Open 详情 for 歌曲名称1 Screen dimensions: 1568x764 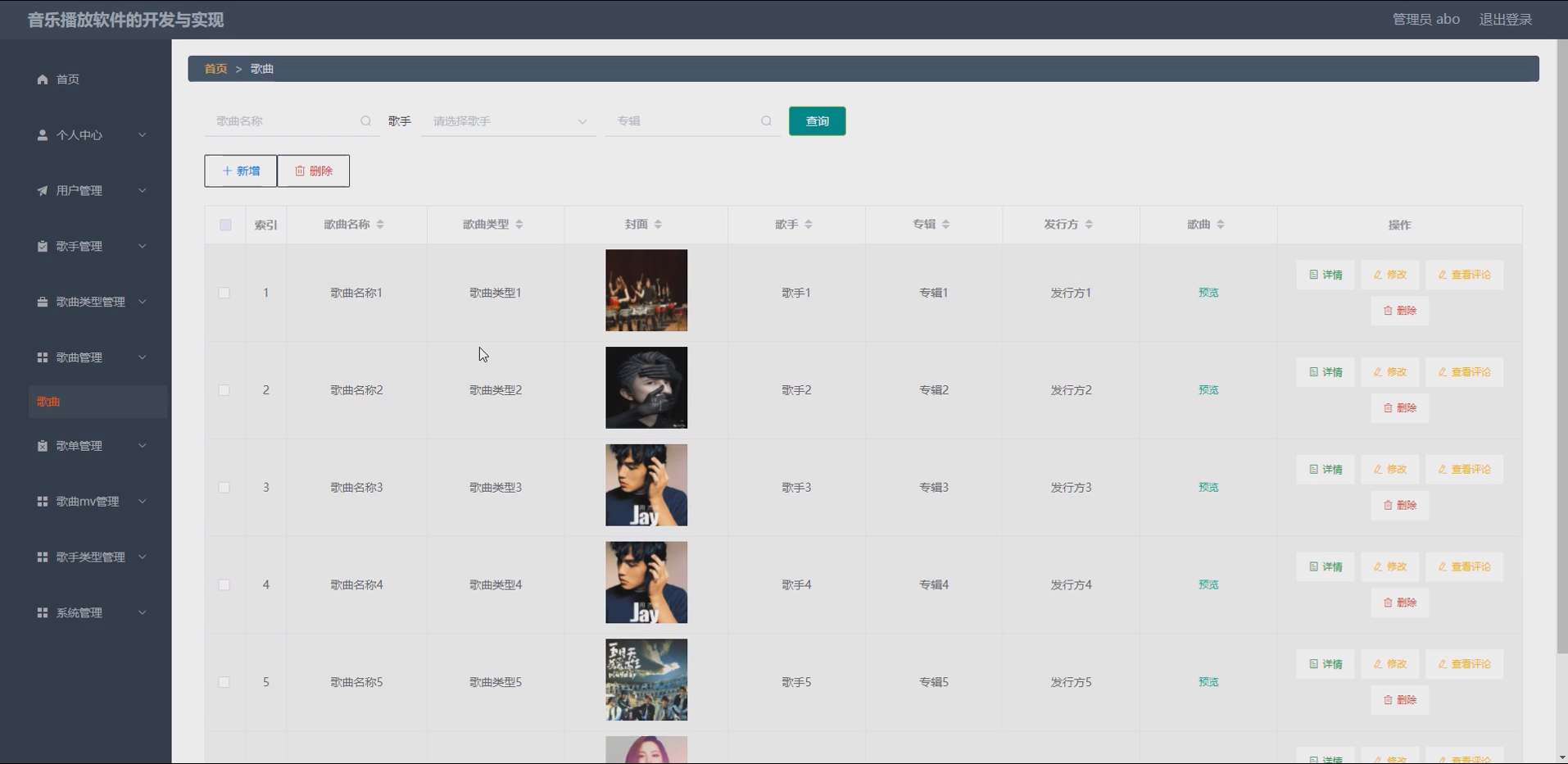[x=1326, y=275]
